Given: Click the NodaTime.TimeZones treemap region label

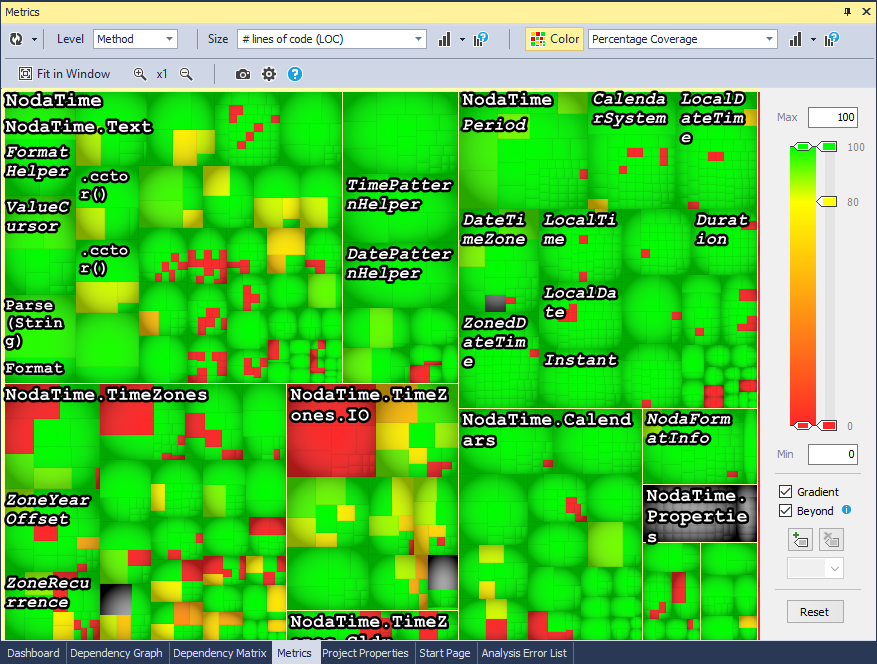Looking at the screenshot, I should click(x=106, y=394).
